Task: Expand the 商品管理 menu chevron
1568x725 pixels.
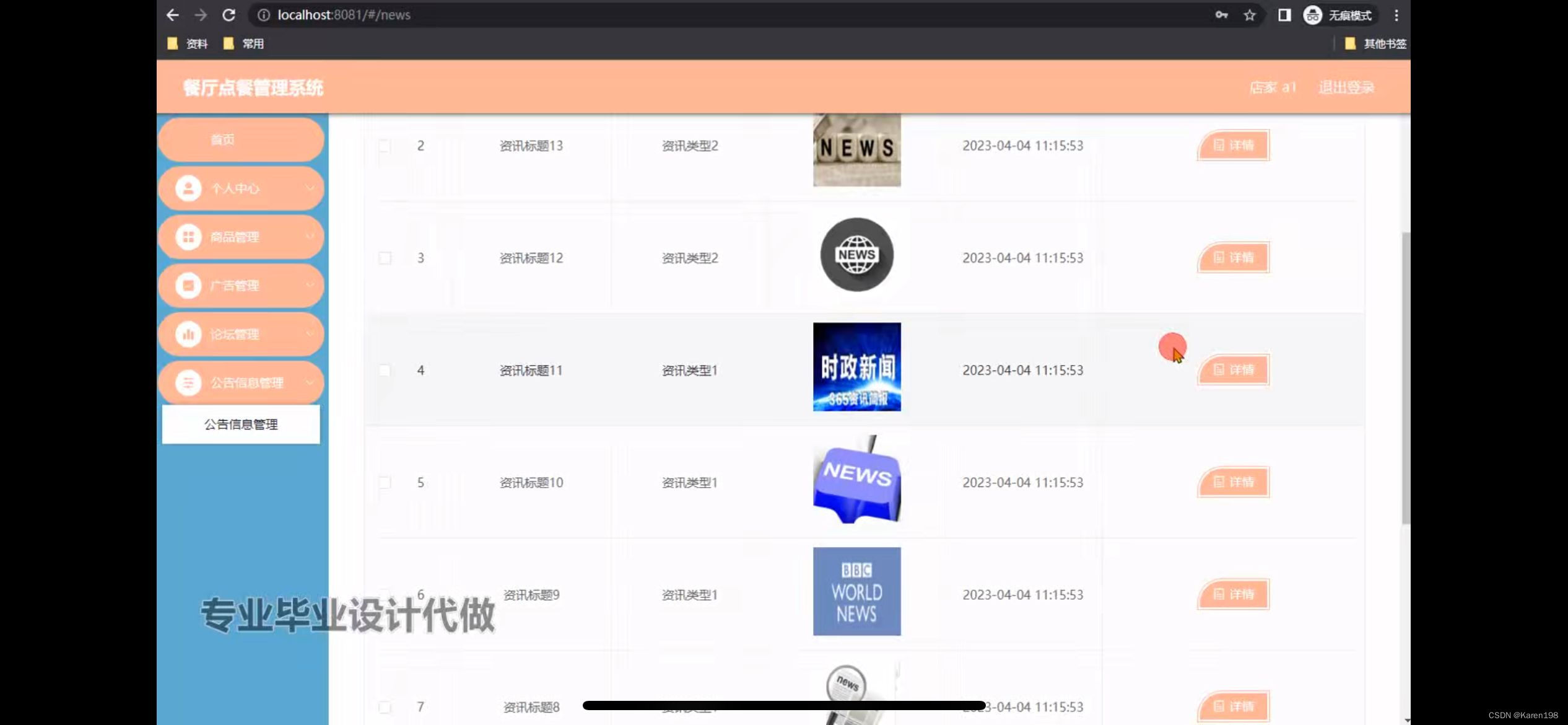Action: point(310,236)
